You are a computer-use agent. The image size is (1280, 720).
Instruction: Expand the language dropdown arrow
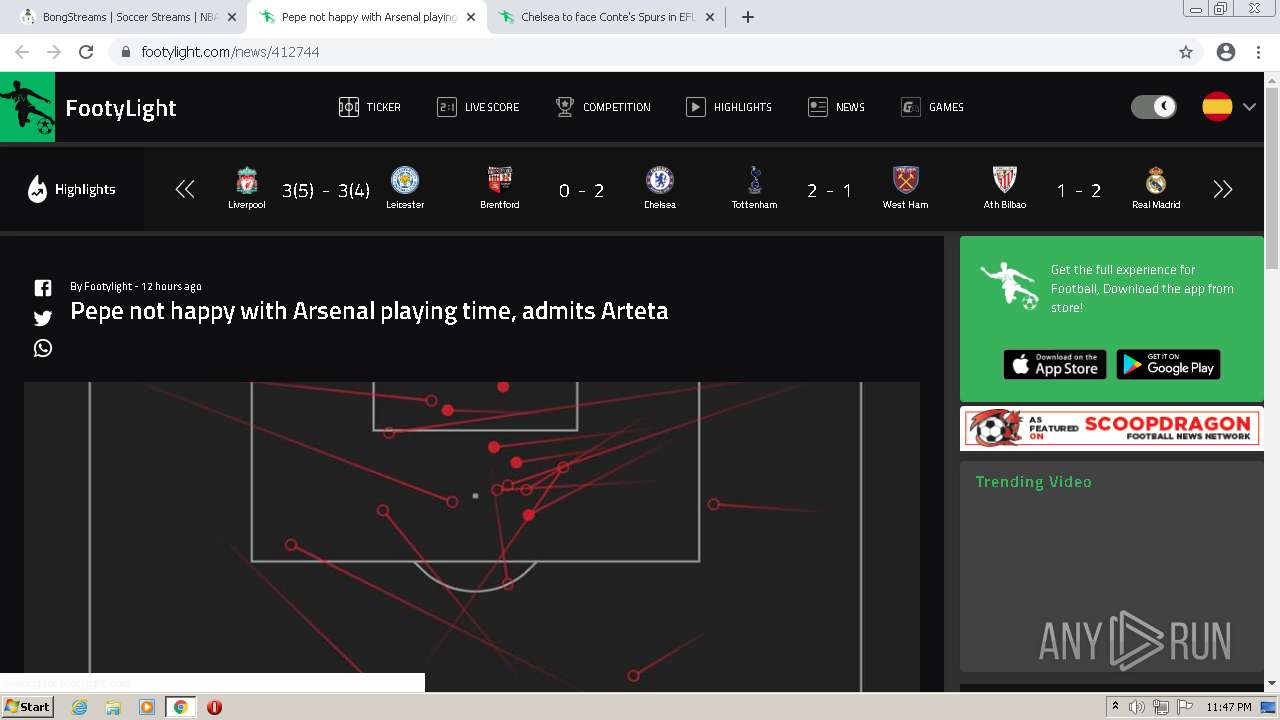(x=1249, y=107)
